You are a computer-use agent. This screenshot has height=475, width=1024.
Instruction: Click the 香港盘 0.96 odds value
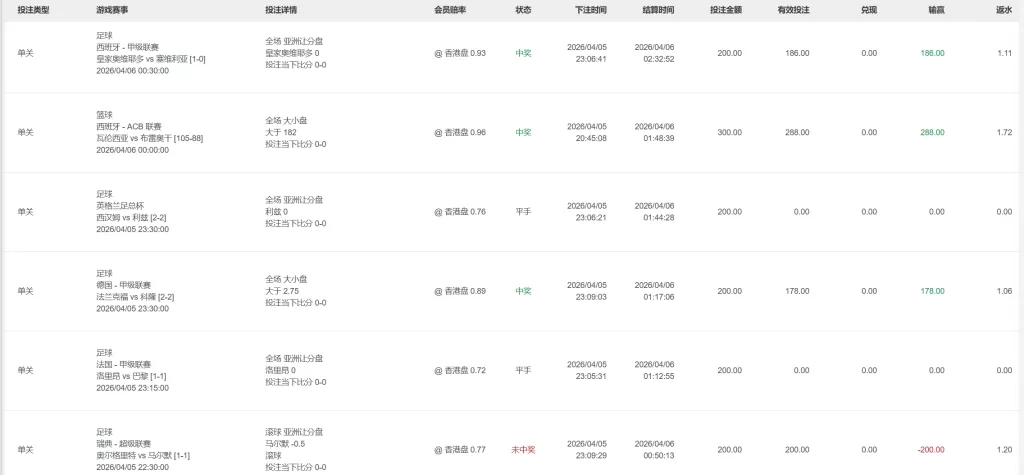coord(460,132)
